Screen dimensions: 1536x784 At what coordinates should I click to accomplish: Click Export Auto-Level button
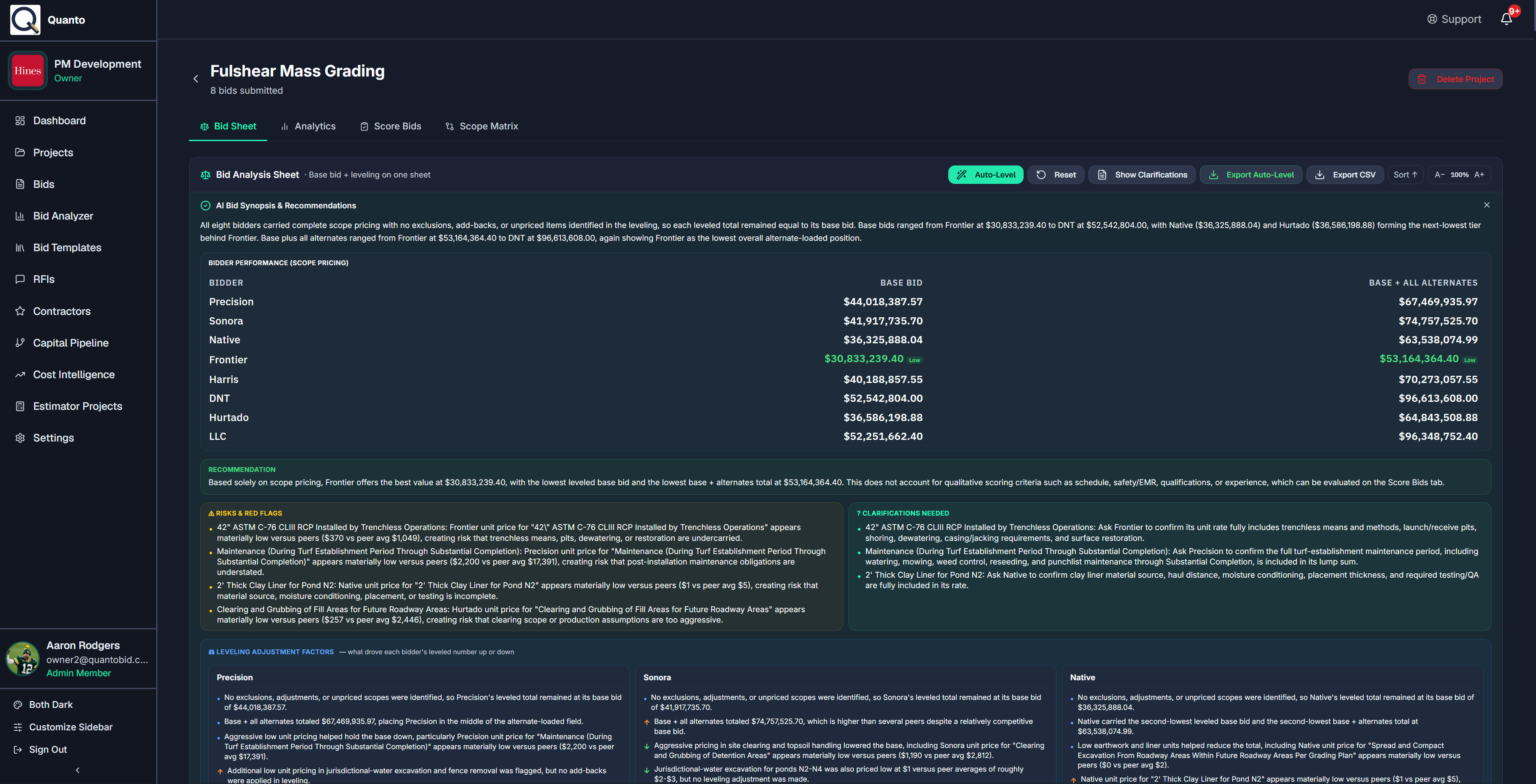[x=1251, y=175]
